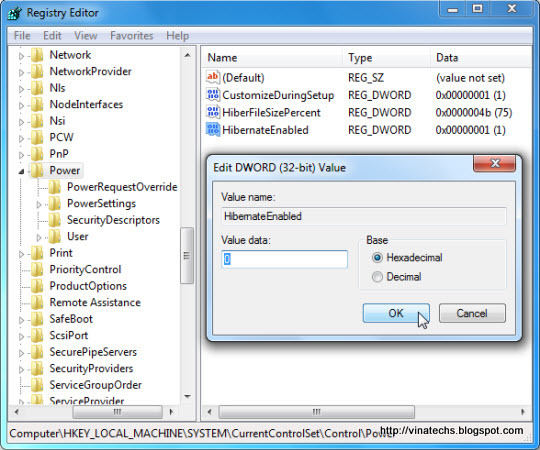Screen dimensions: 540x450
Task: Minimize the Registry Editor window
Action: pos(453,9)
